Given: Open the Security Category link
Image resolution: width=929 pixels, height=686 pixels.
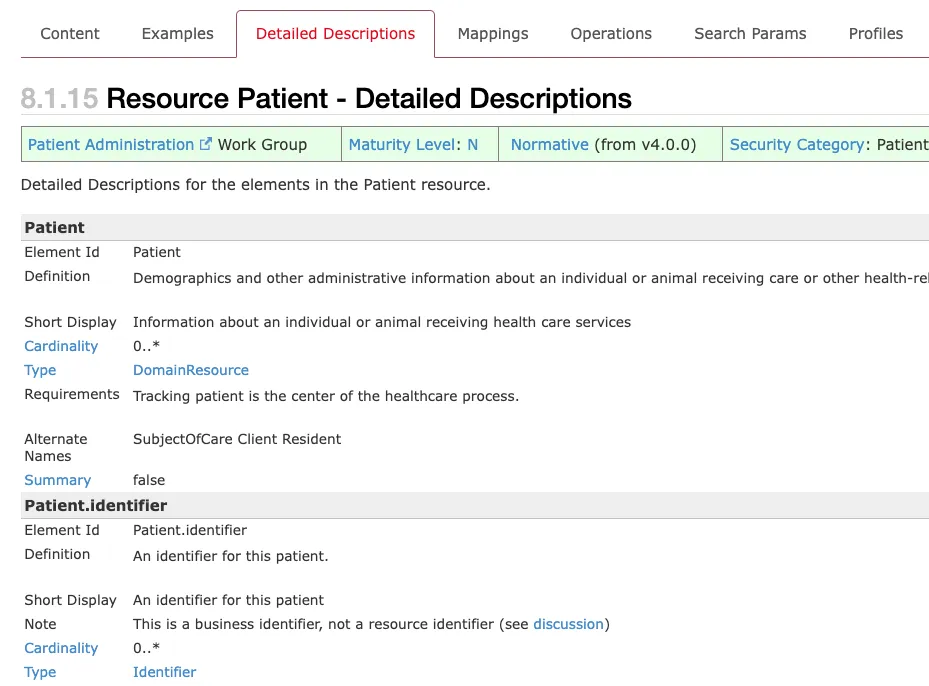Looking at the screenshot, I should click(x=796, y=143).
